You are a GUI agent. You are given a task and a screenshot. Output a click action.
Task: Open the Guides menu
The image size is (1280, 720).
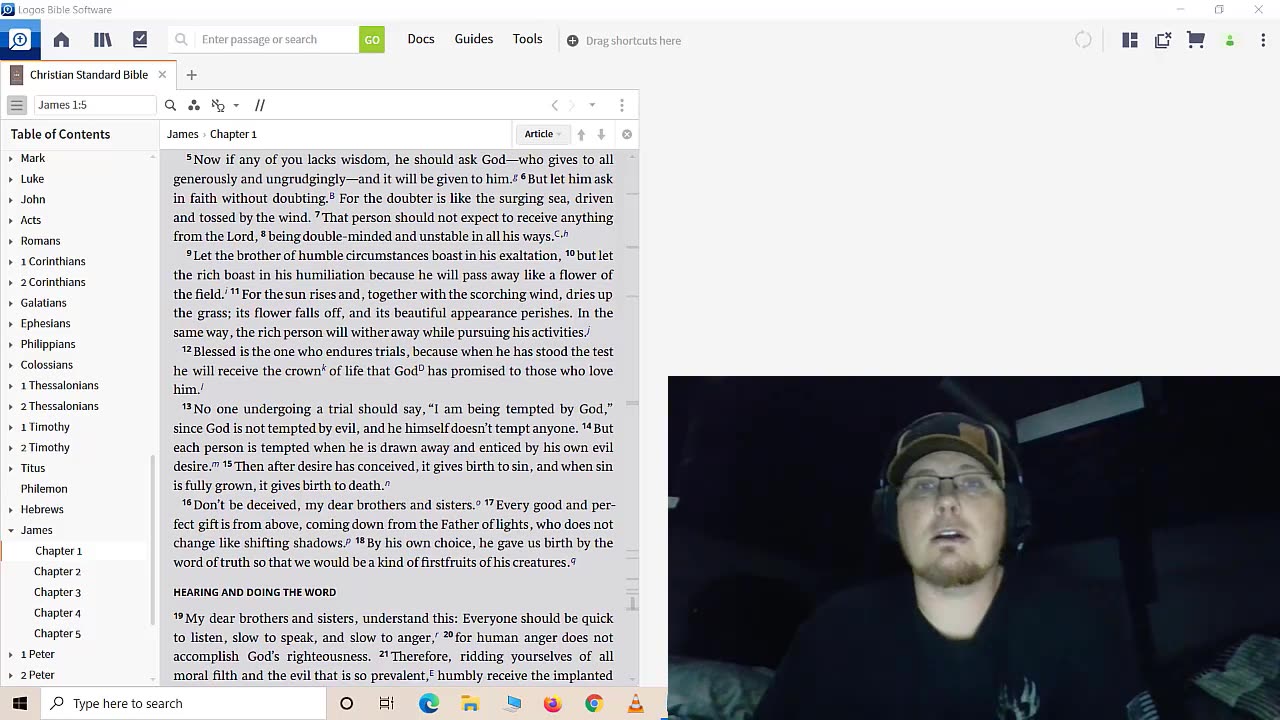click(474, 39)
